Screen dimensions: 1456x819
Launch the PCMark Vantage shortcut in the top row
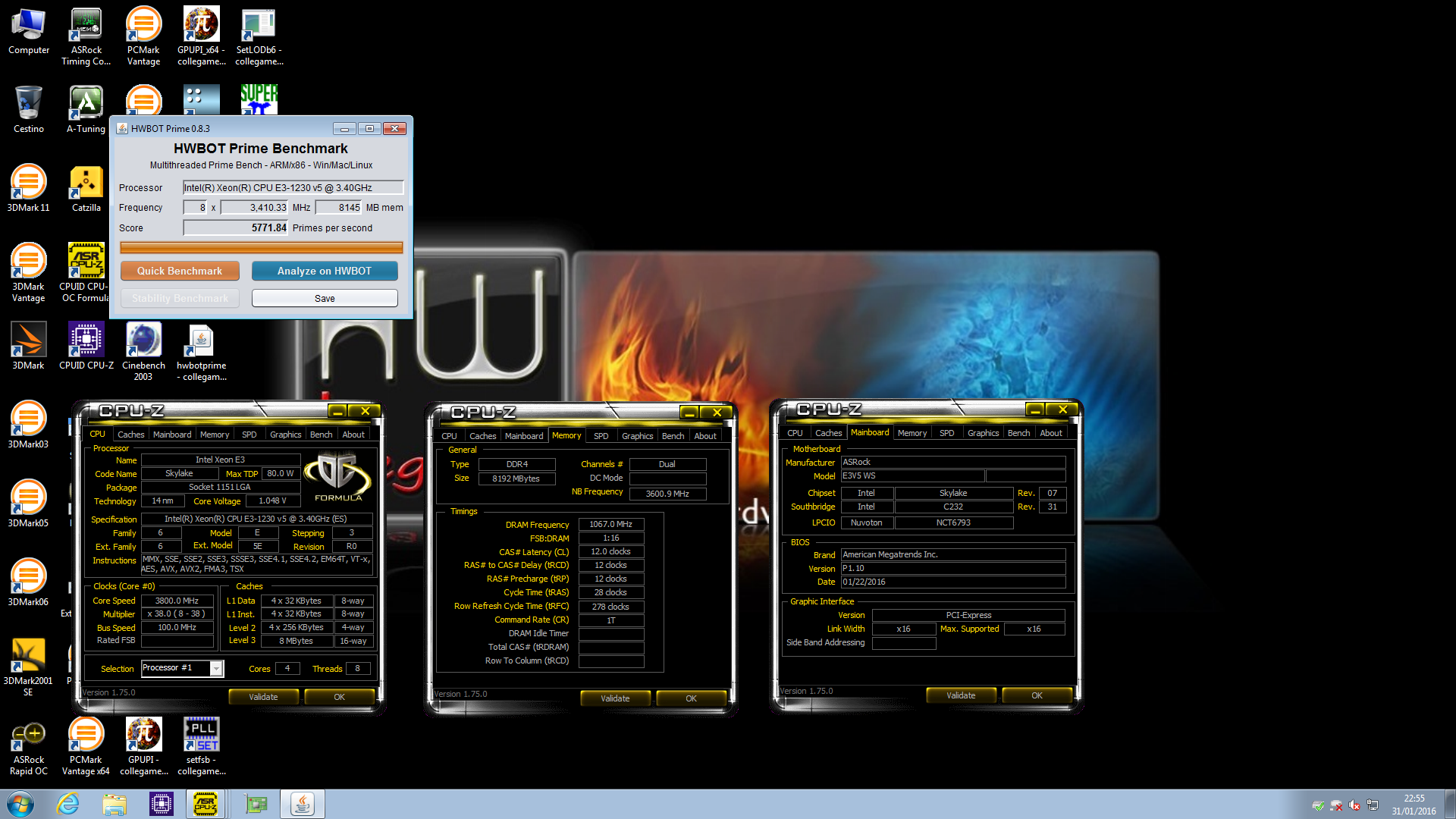(x=143, y=36)
